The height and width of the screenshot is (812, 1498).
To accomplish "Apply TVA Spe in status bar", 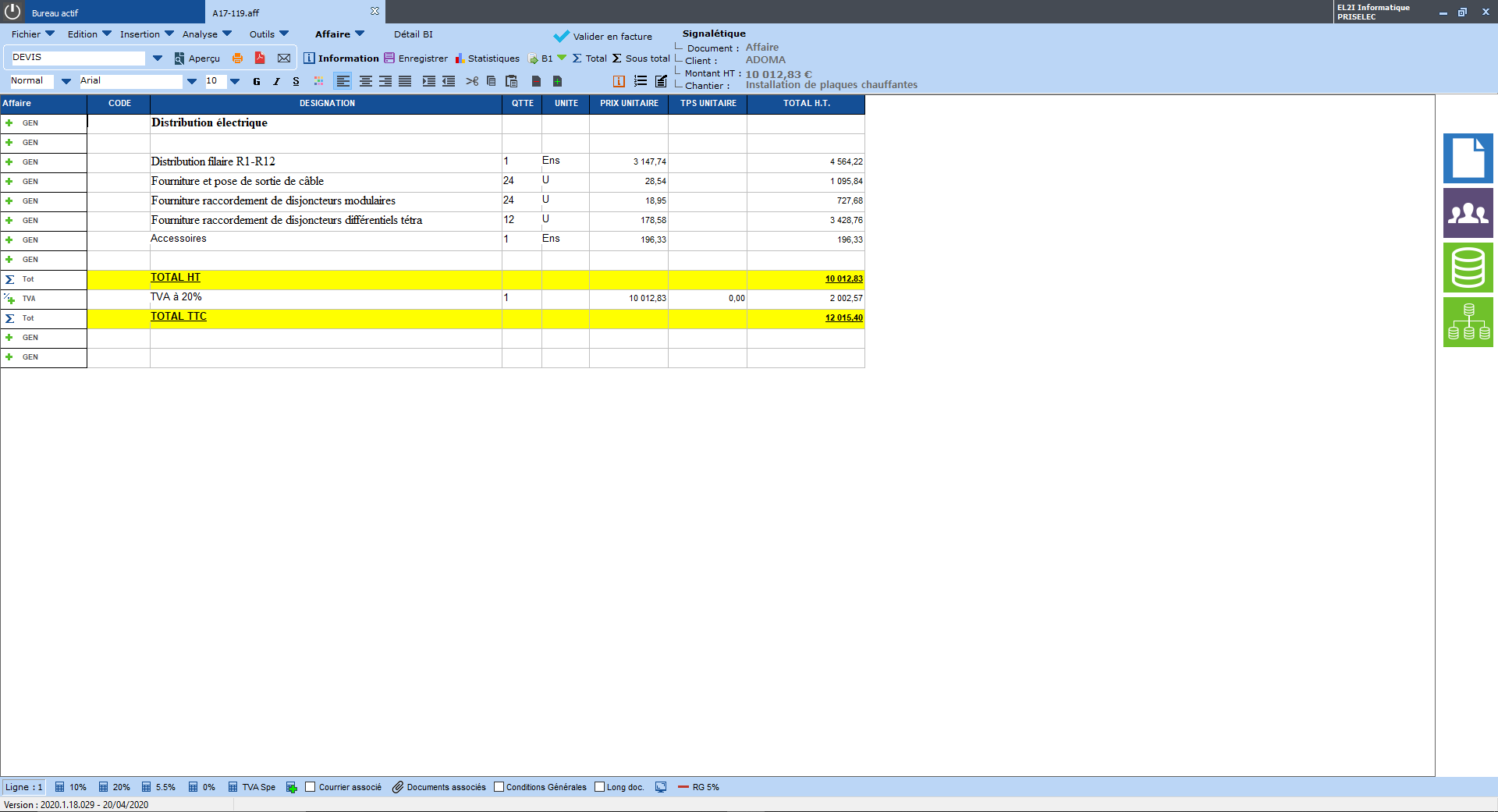I will point(251,787).
